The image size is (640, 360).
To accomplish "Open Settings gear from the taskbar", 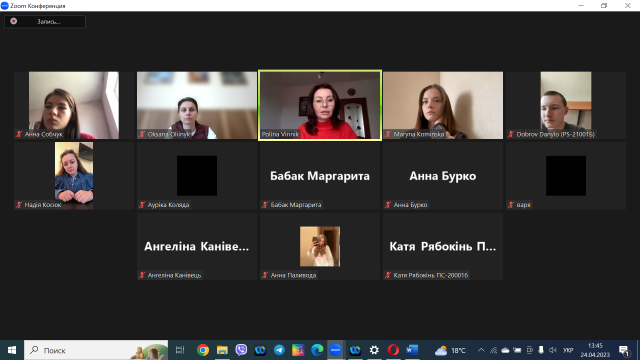I will click(x=374, y=350).
